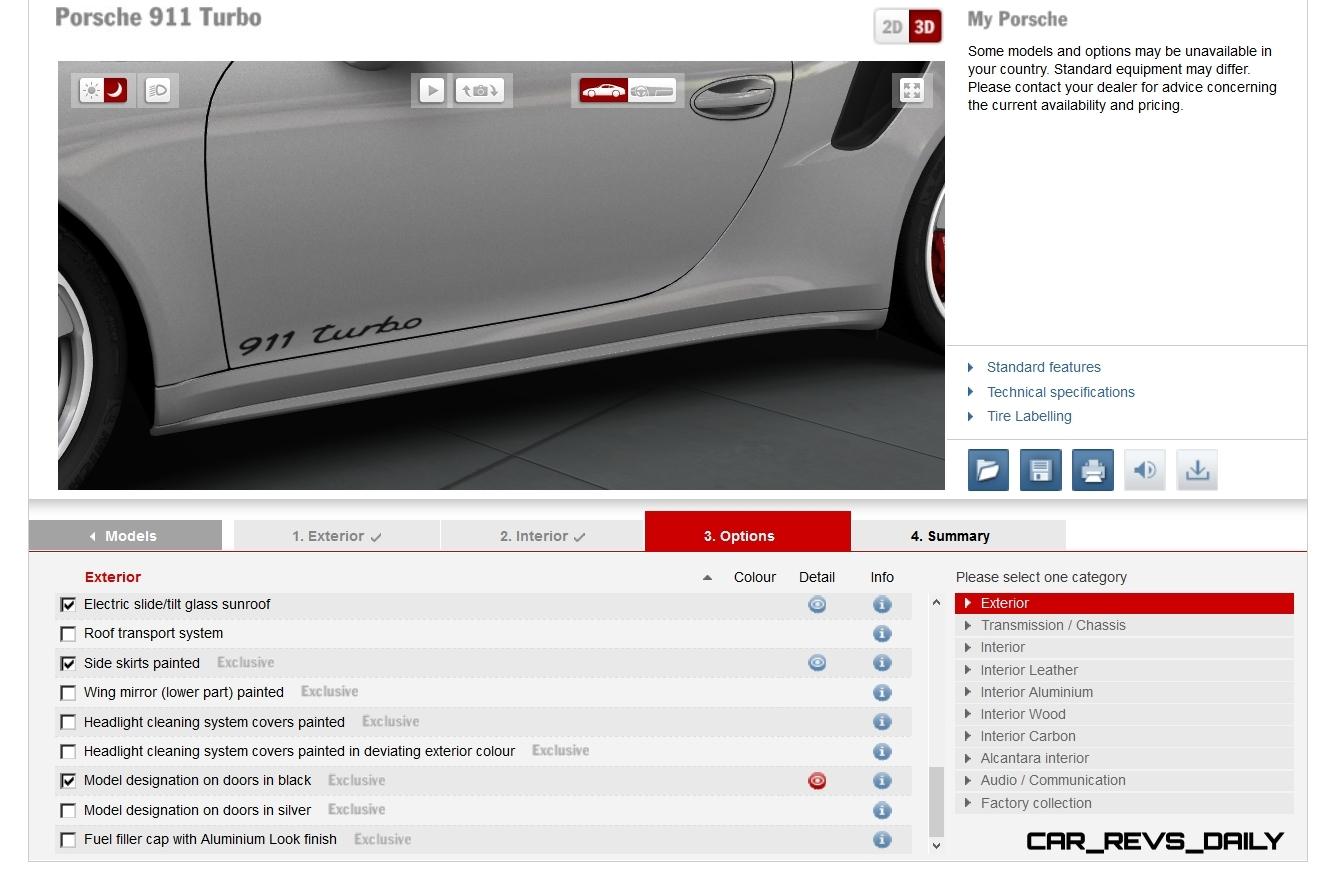Open the 4. Summary tab
Screen dimensions: 1329x882
(958, 536)
